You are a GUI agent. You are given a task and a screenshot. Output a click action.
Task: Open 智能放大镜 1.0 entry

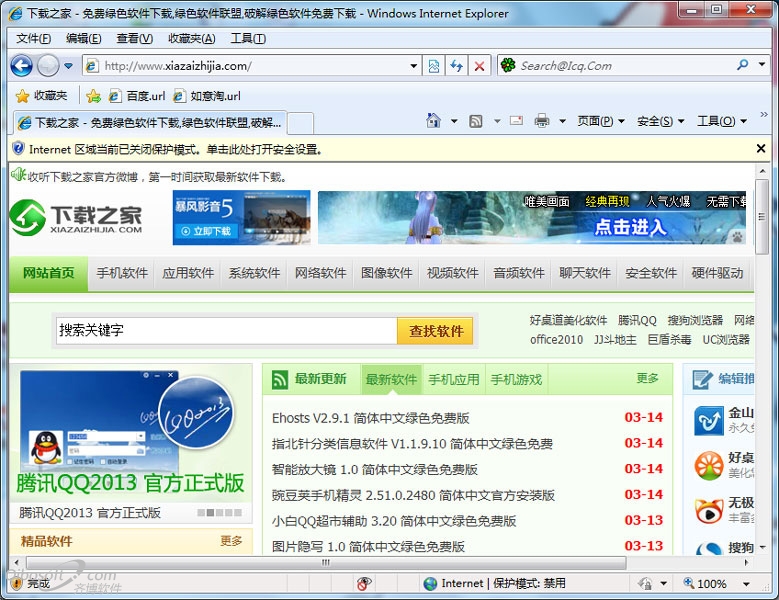coord(375,469)
